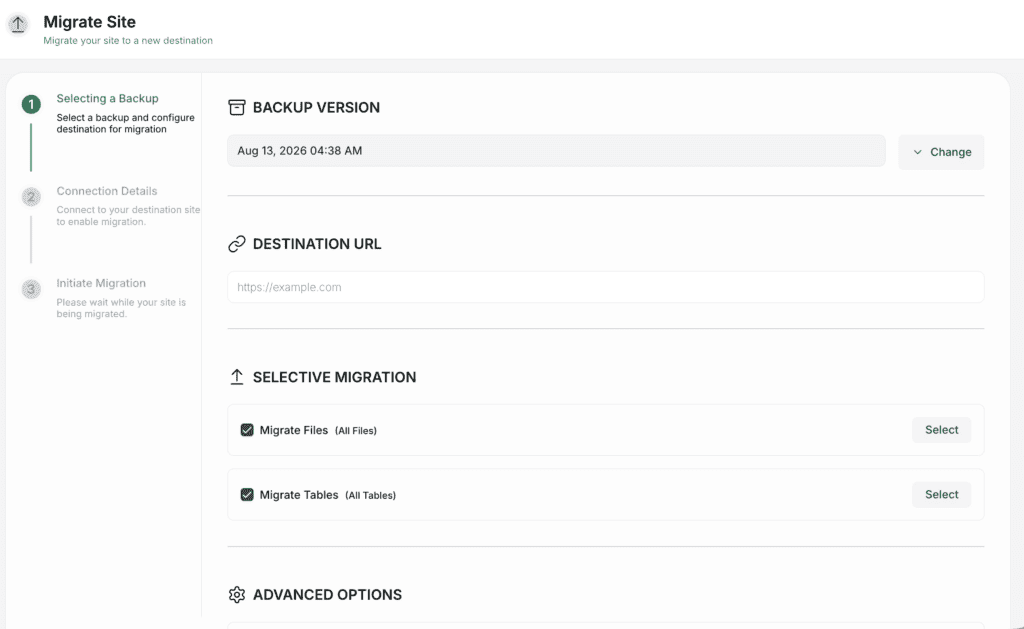
Task: Click the SELECTIVE MIGRATION heading
Action: pos(334,377)
